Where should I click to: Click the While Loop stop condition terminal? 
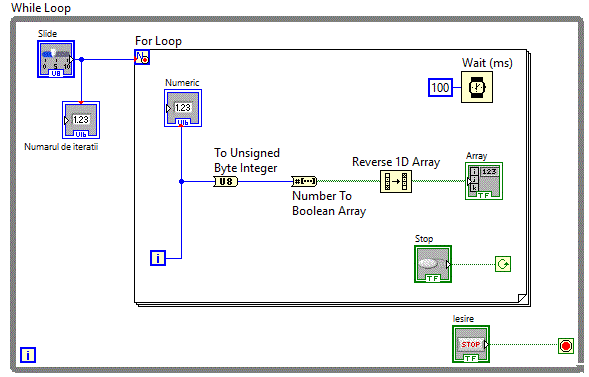point(566,345)
